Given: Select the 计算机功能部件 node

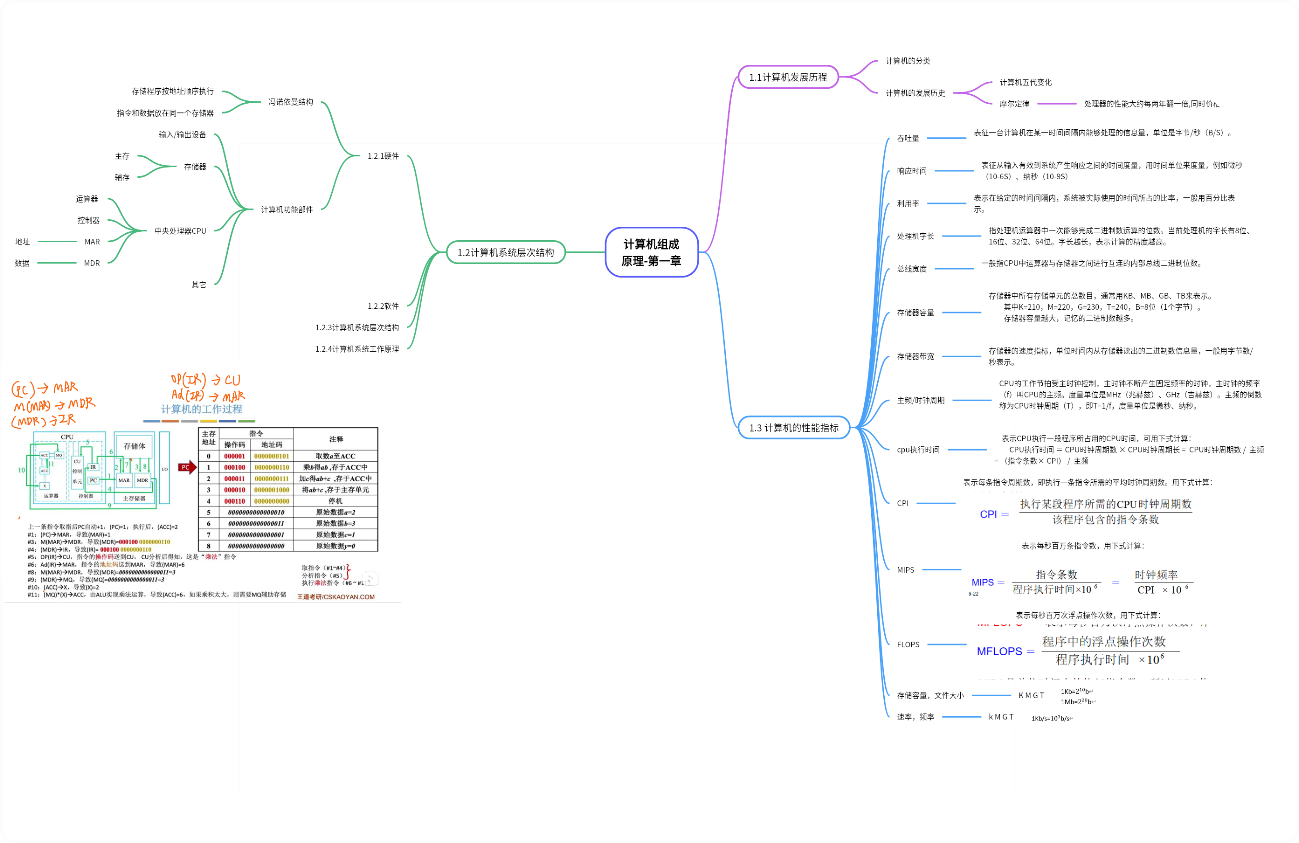Looking at the screenshot, I should pos(286,209).
